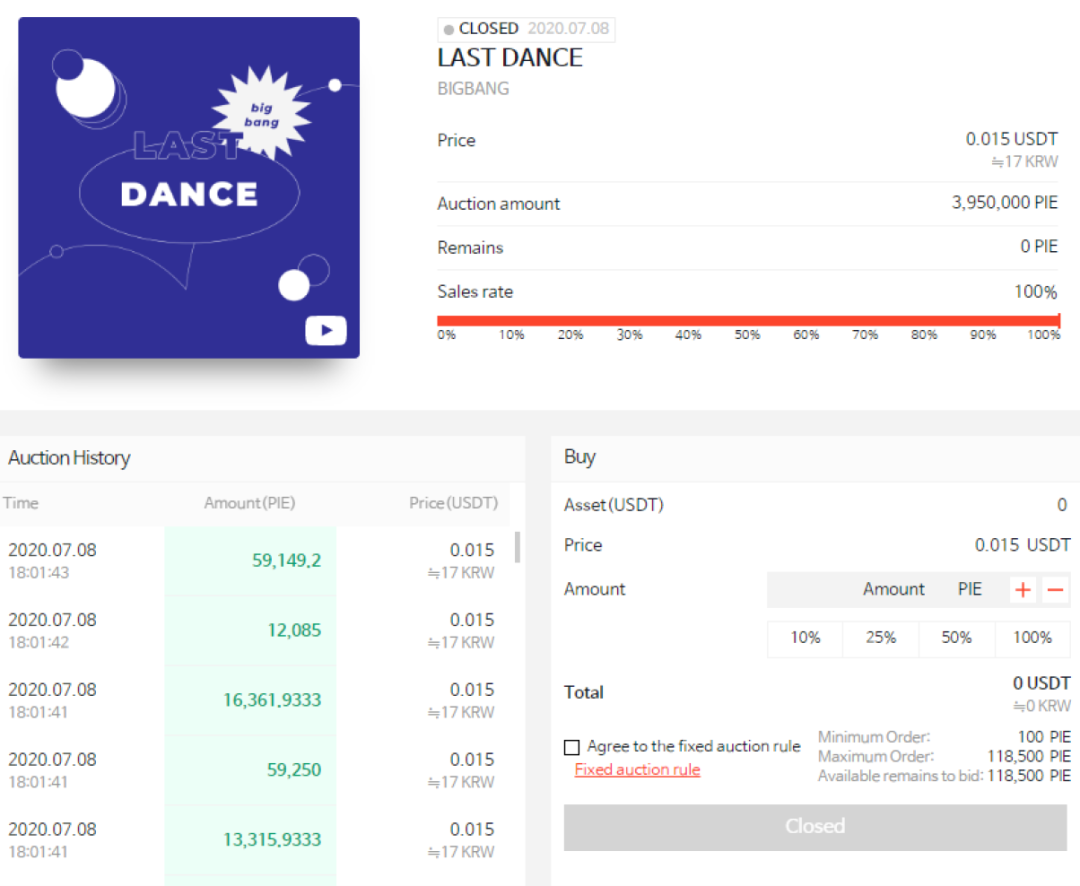1080x886 pixels.
Task: Click the BIGBANG artist name
Action: point(473,89)
